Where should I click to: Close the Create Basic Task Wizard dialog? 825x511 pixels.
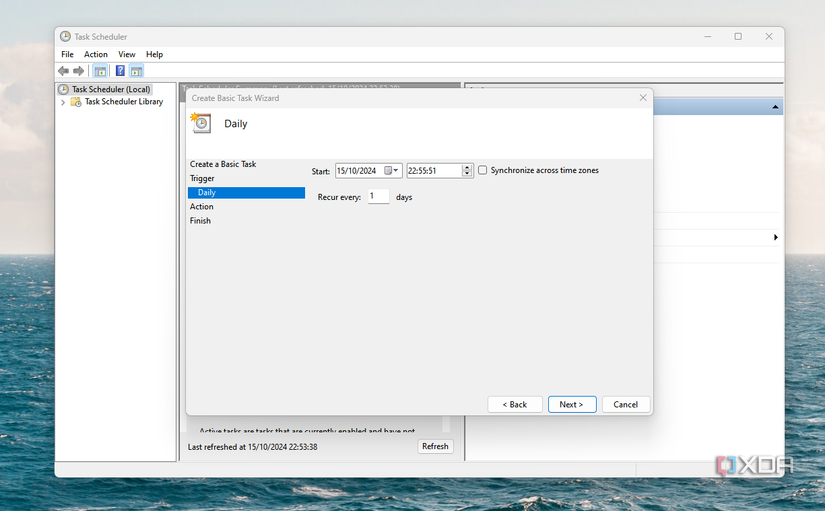[643, 98]
